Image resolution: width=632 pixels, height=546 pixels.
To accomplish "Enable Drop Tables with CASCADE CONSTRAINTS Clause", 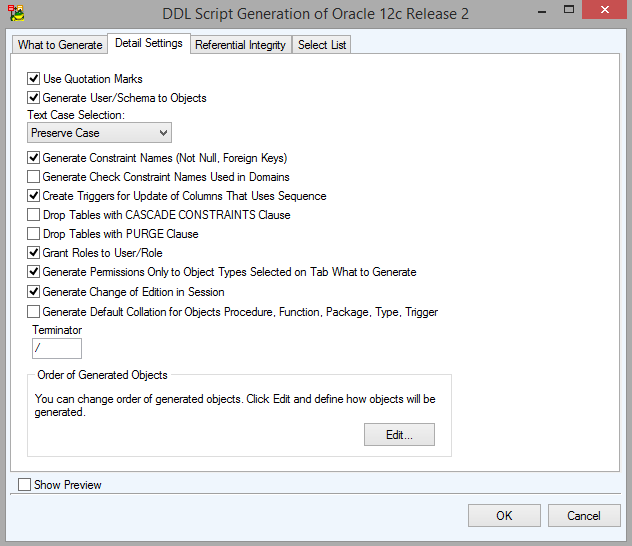I will pos(34,215).
